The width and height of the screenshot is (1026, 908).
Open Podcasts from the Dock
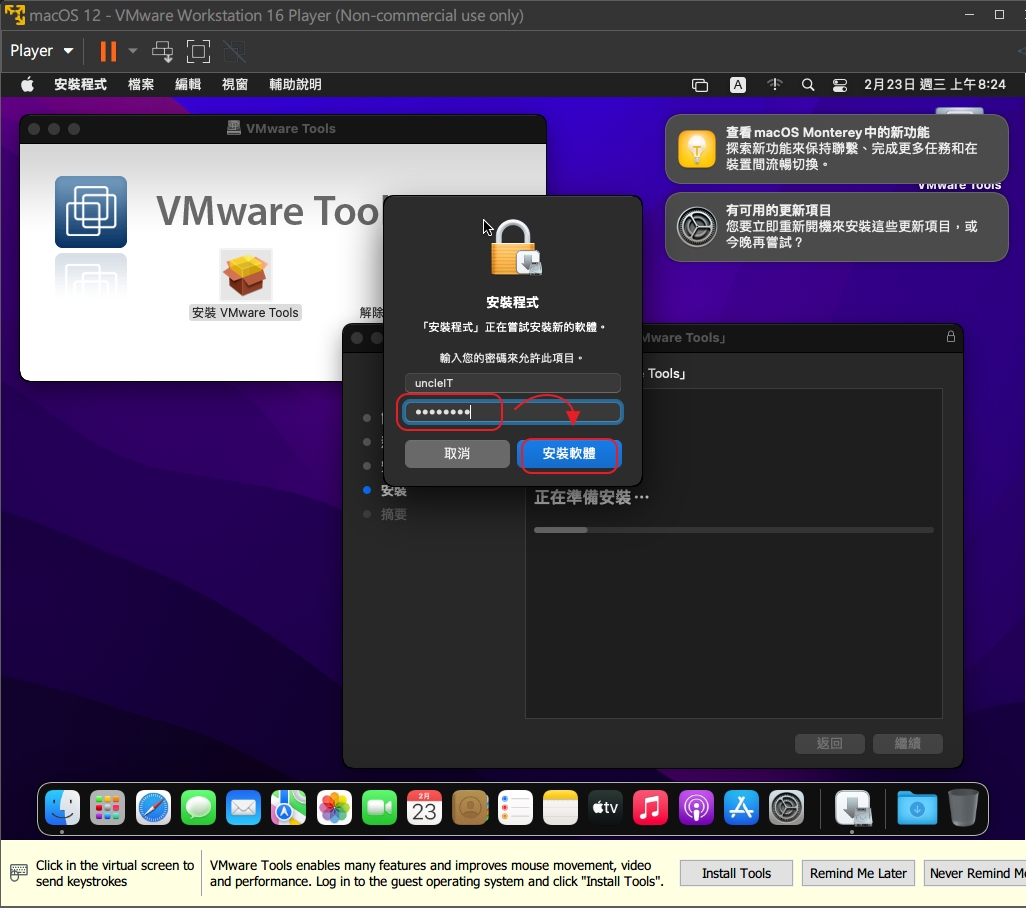tap(696, 808)
